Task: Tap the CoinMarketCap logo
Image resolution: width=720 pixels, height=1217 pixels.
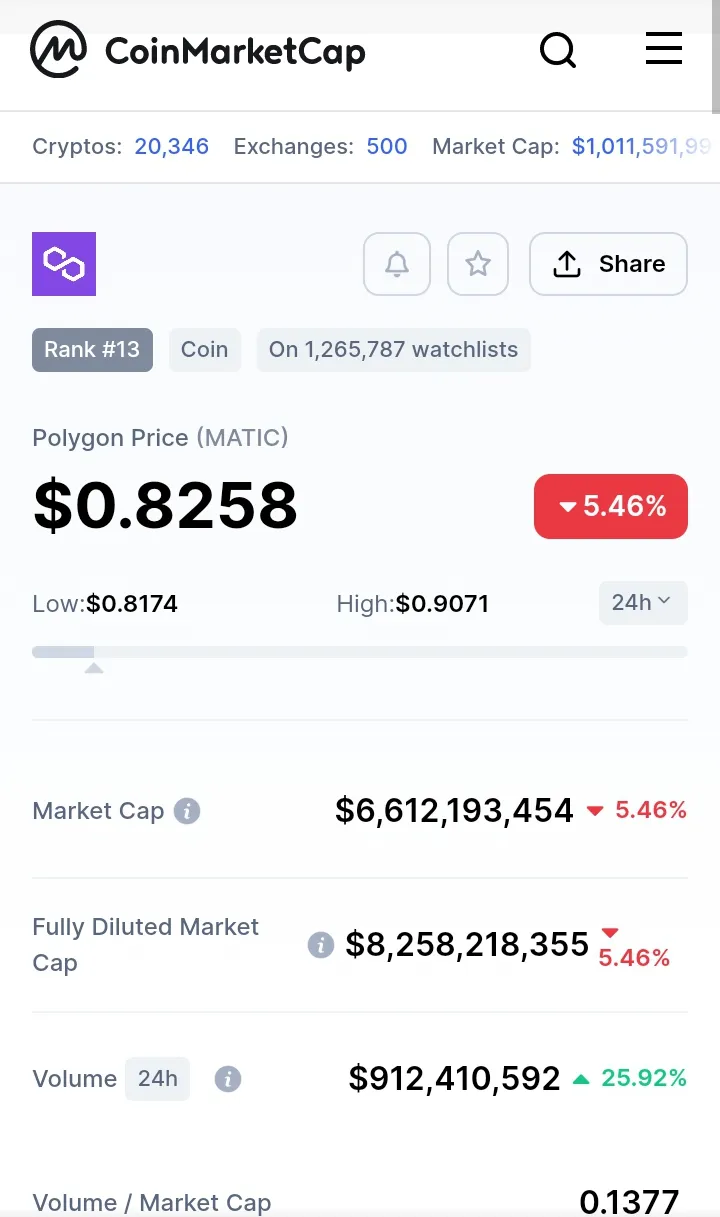Action: point(198,50)
